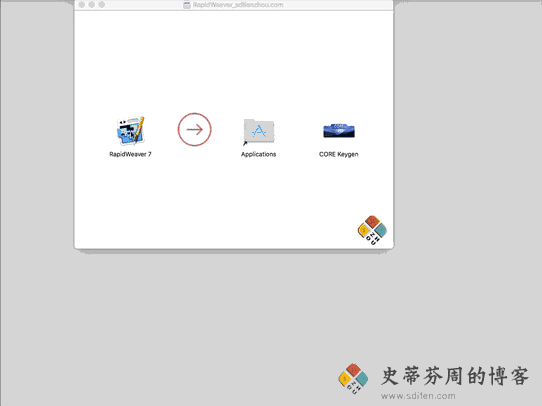Click the Applications label text

tap(259, 154)
